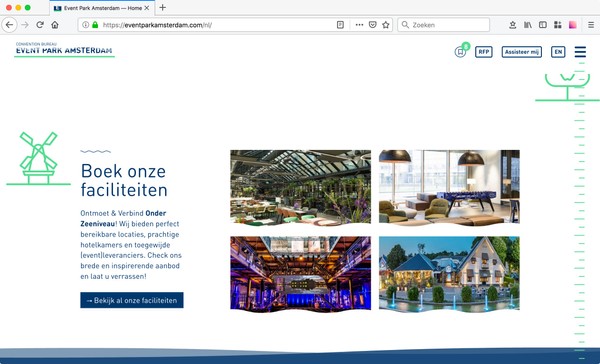Open the site's main hamburger menu
Screen dimensions: 600x364
tap(580, 52)
